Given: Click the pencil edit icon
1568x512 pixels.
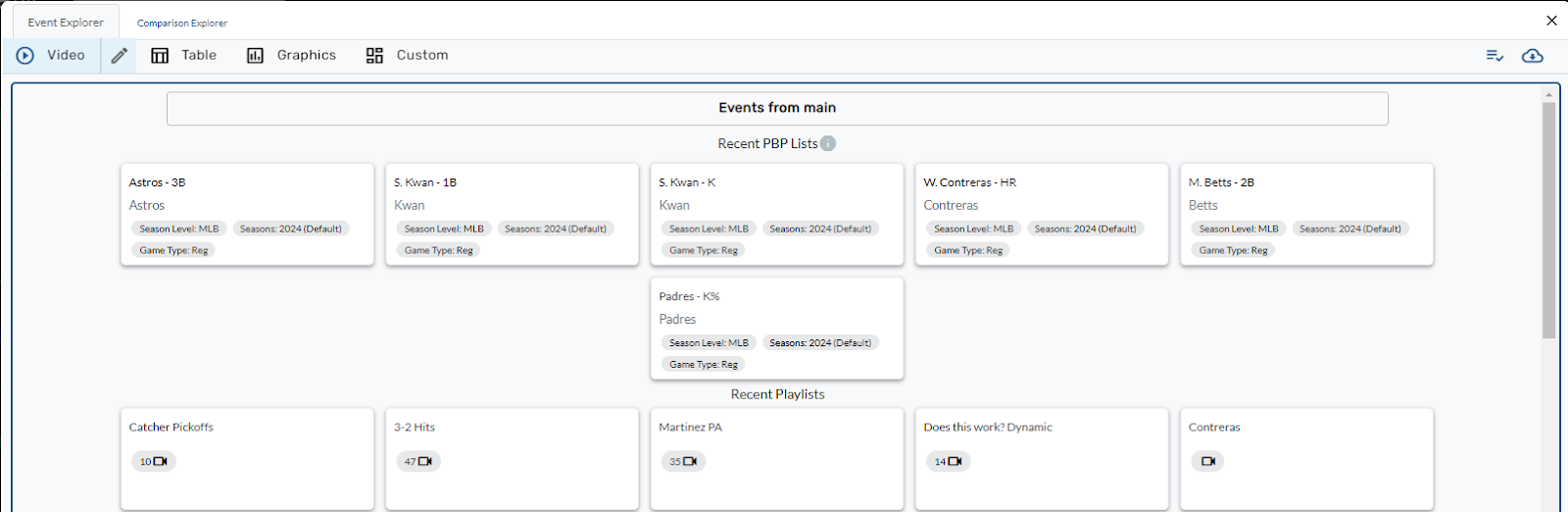Looking at the screenshot, I should tap(119, 56).
